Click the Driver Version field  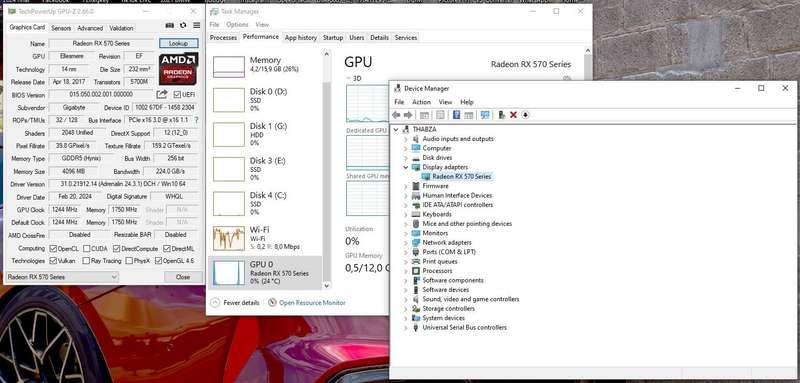point(123,184)
